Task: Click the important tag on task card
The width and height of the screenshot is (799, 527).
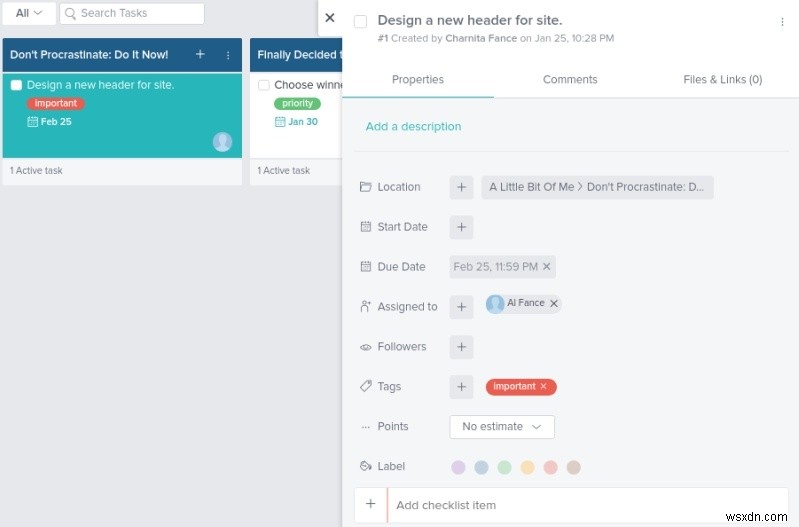Action: pyautogui.click(x=56, y=103)
